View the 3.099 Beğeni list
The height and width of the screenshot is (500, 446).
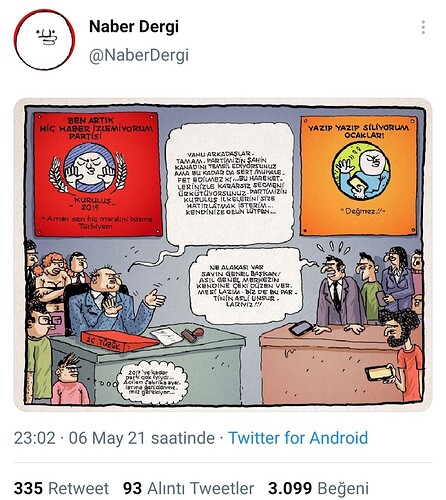318,488
